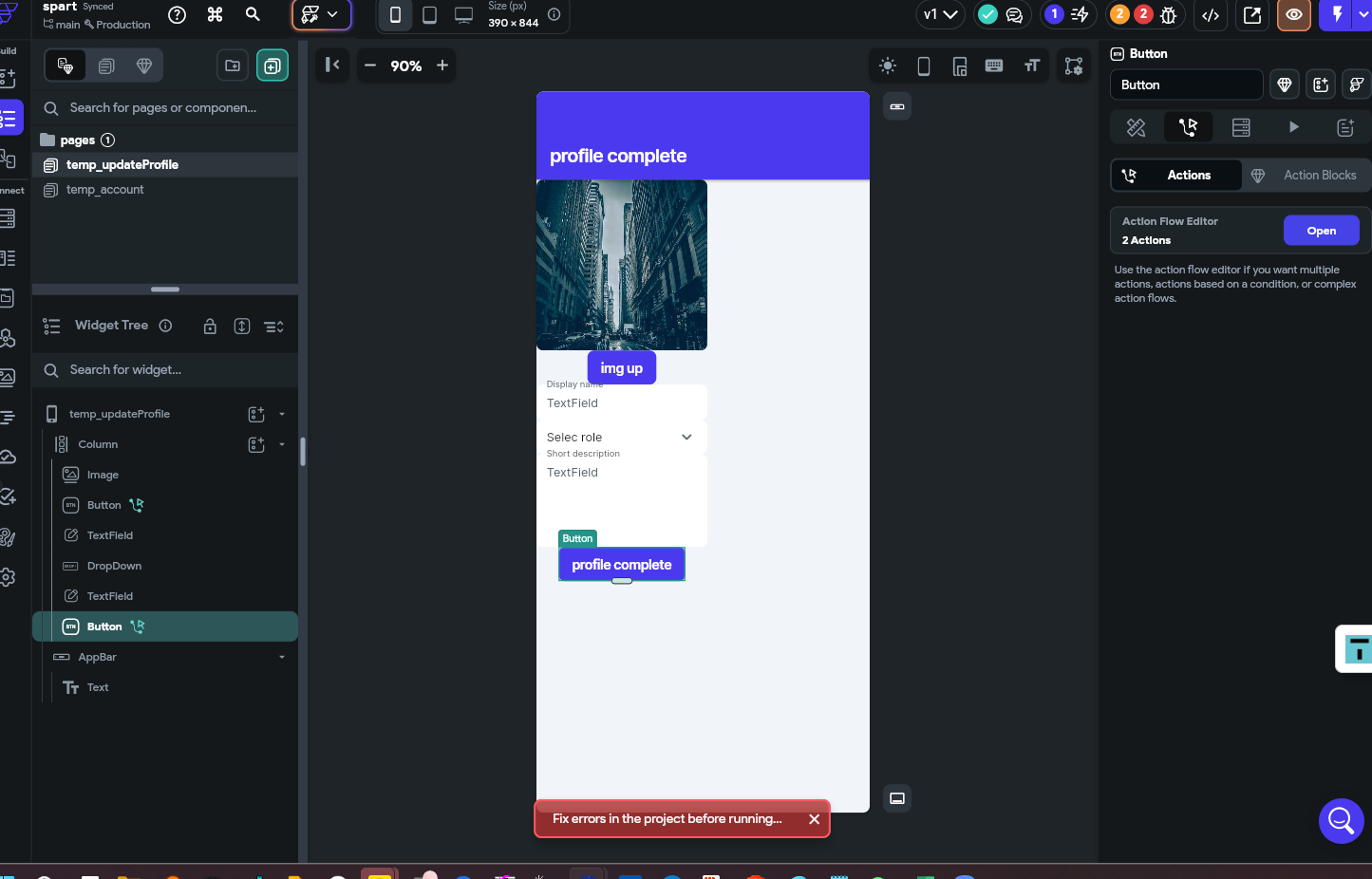
Task: Collapse the left panel arrow
Action: pyautogui.click(x=332, y=65)
